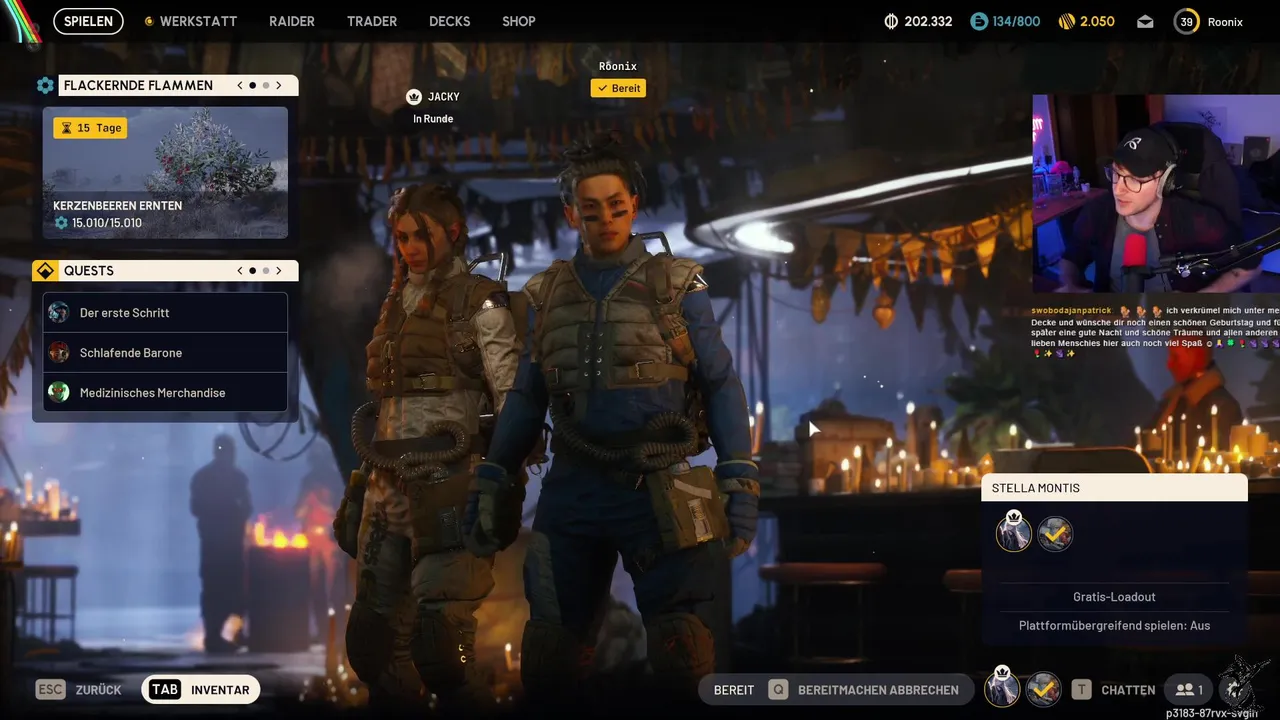Select first page dot in Quests
The width and height of the screenshot is (1280, 720).
pos(253,271)
